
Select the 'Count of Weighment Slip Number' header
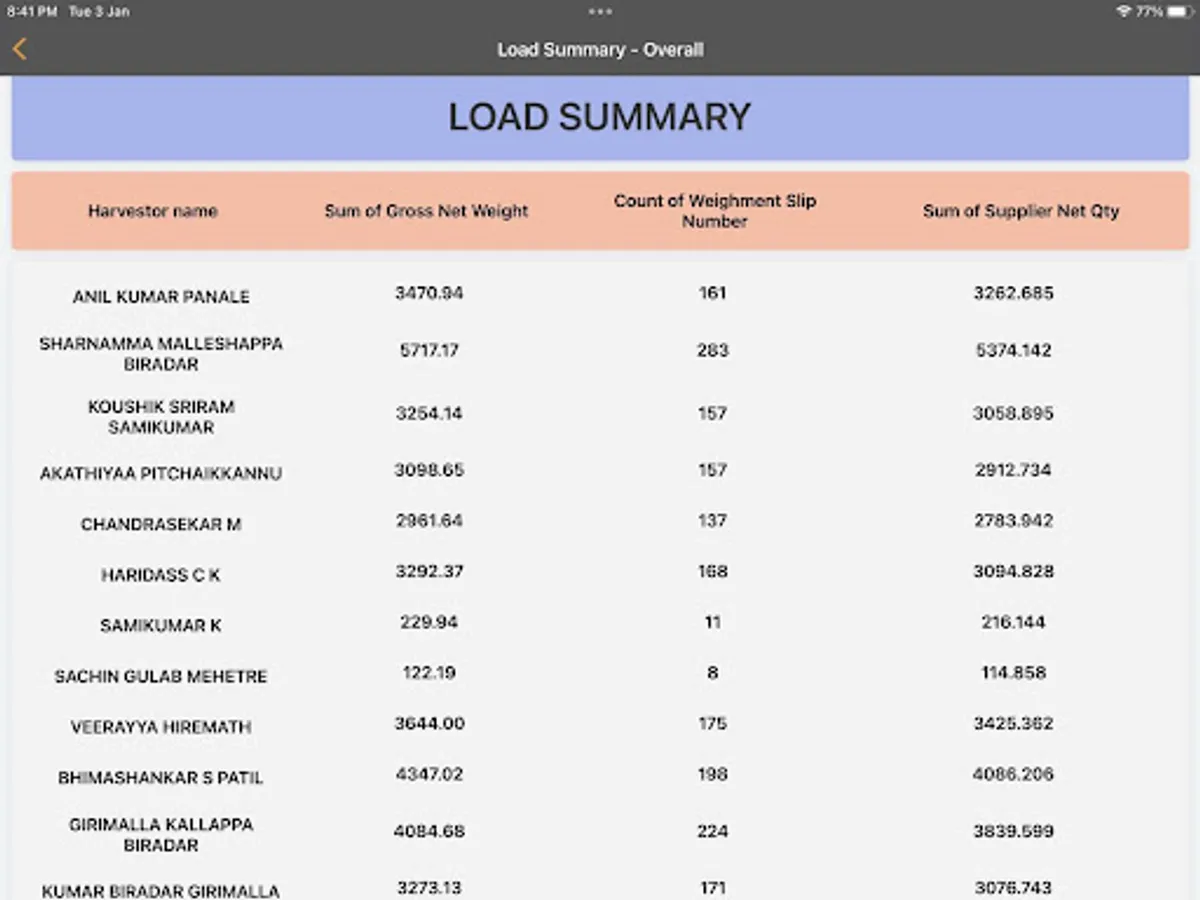[x=714, y=211]
